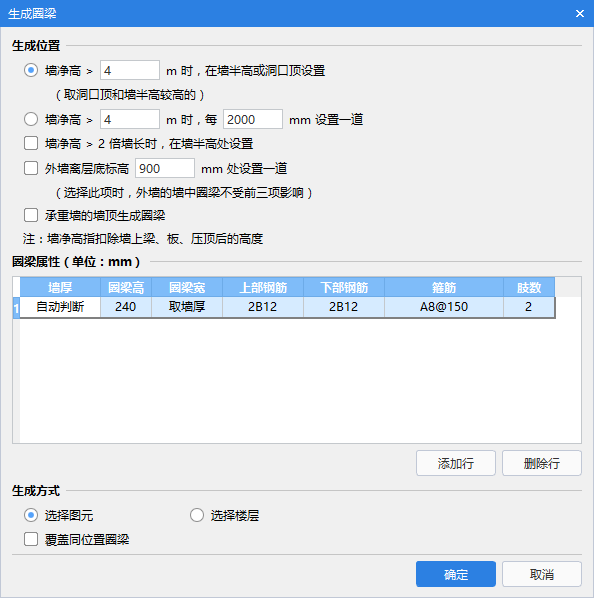Click the 圈梁高 column header
The height and width of the screenshot is (598, 594).
126,287
